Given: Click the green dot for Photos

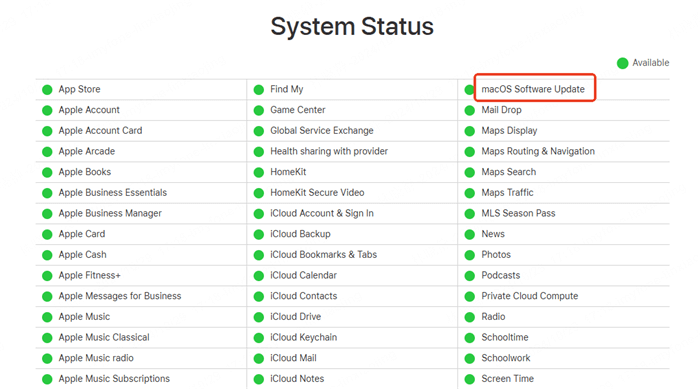Looking at the screenshot, I should coord(470,255).
